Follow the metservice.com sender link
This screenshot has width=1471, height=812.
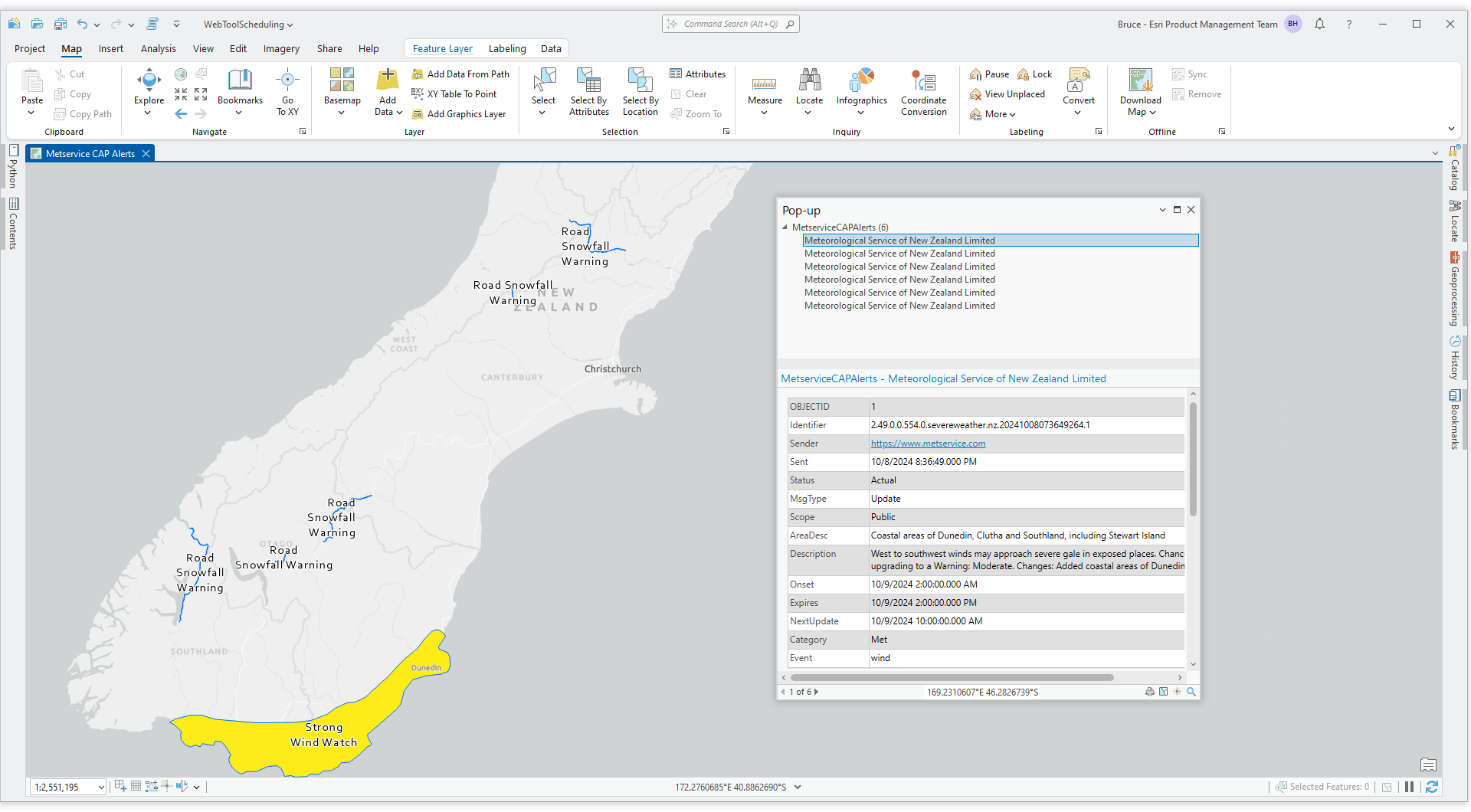tap(928, 443)
